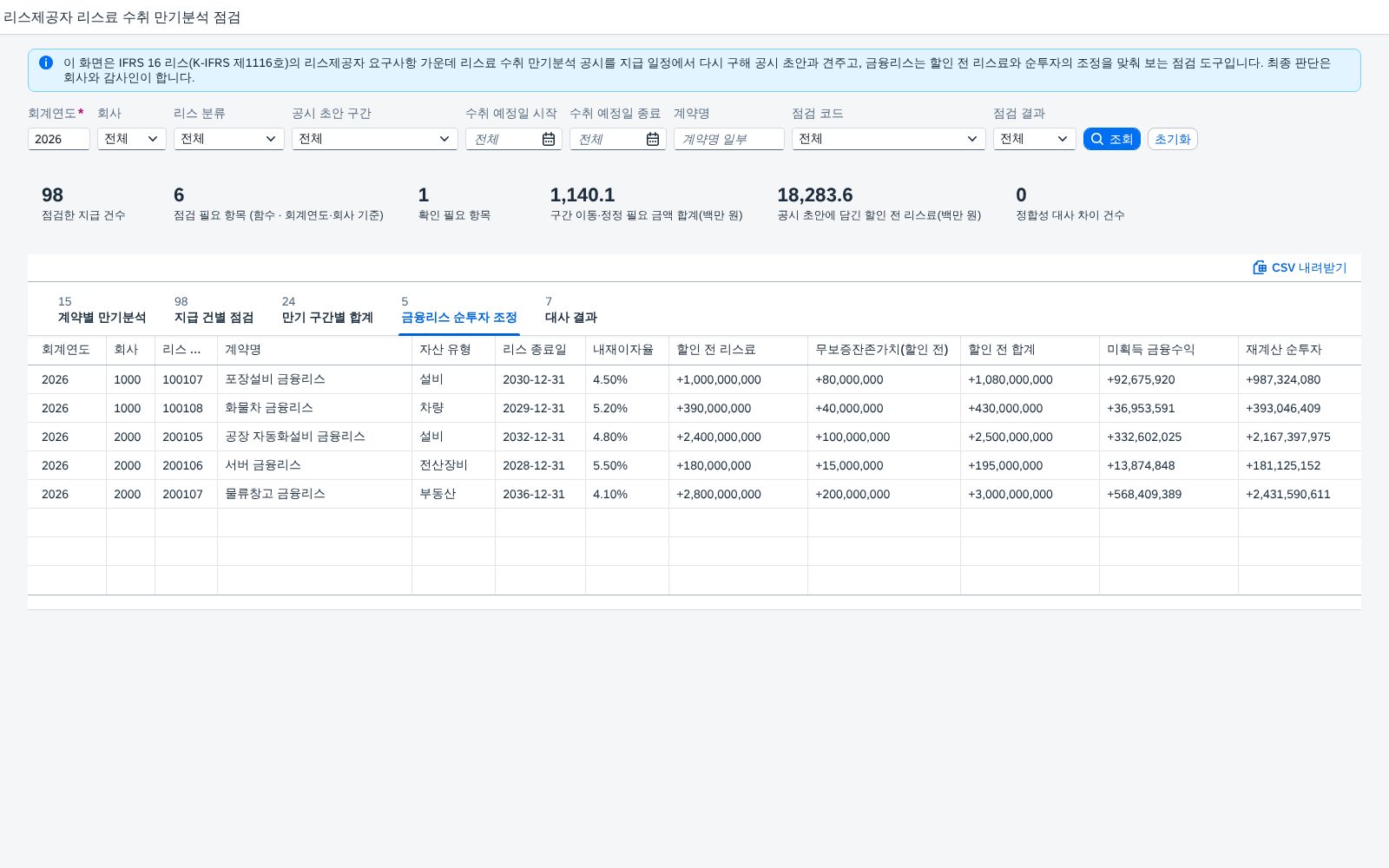Click the 자산 유형 column header
This screenshot has height=868, width=1389.
point(453,350)
